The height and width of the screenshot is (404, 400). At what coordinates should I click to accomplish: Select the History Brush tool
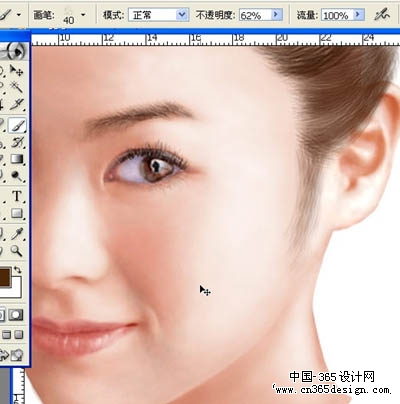pos(17,142)
